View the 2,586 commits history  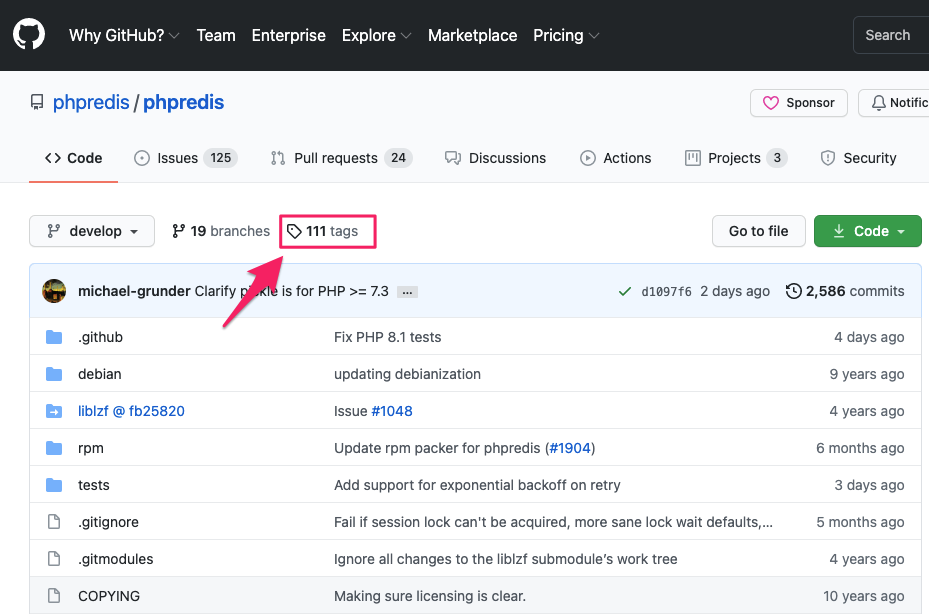pyautogui.click(x=845, y=291)
